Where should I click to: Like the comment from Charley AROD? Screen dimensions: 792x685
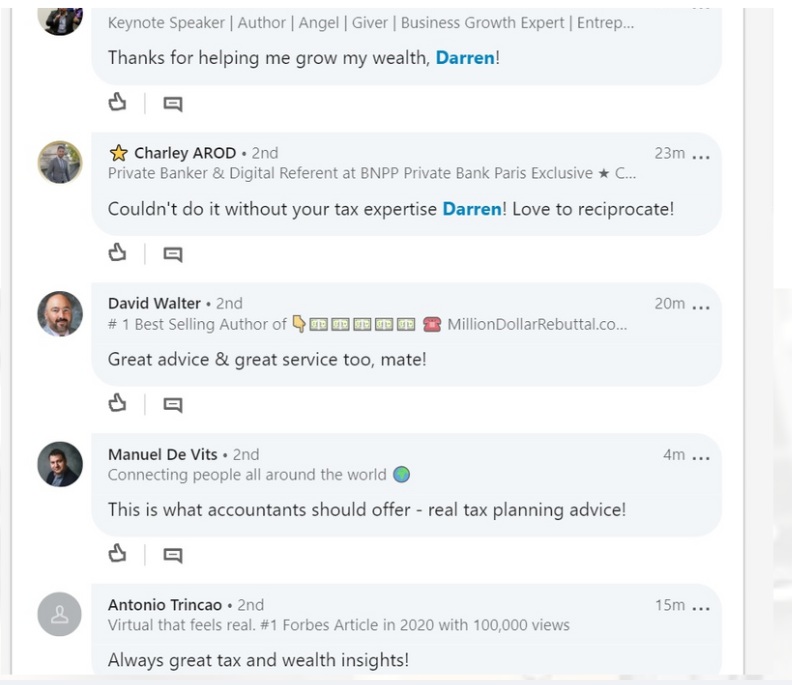(x=118, y=253)
